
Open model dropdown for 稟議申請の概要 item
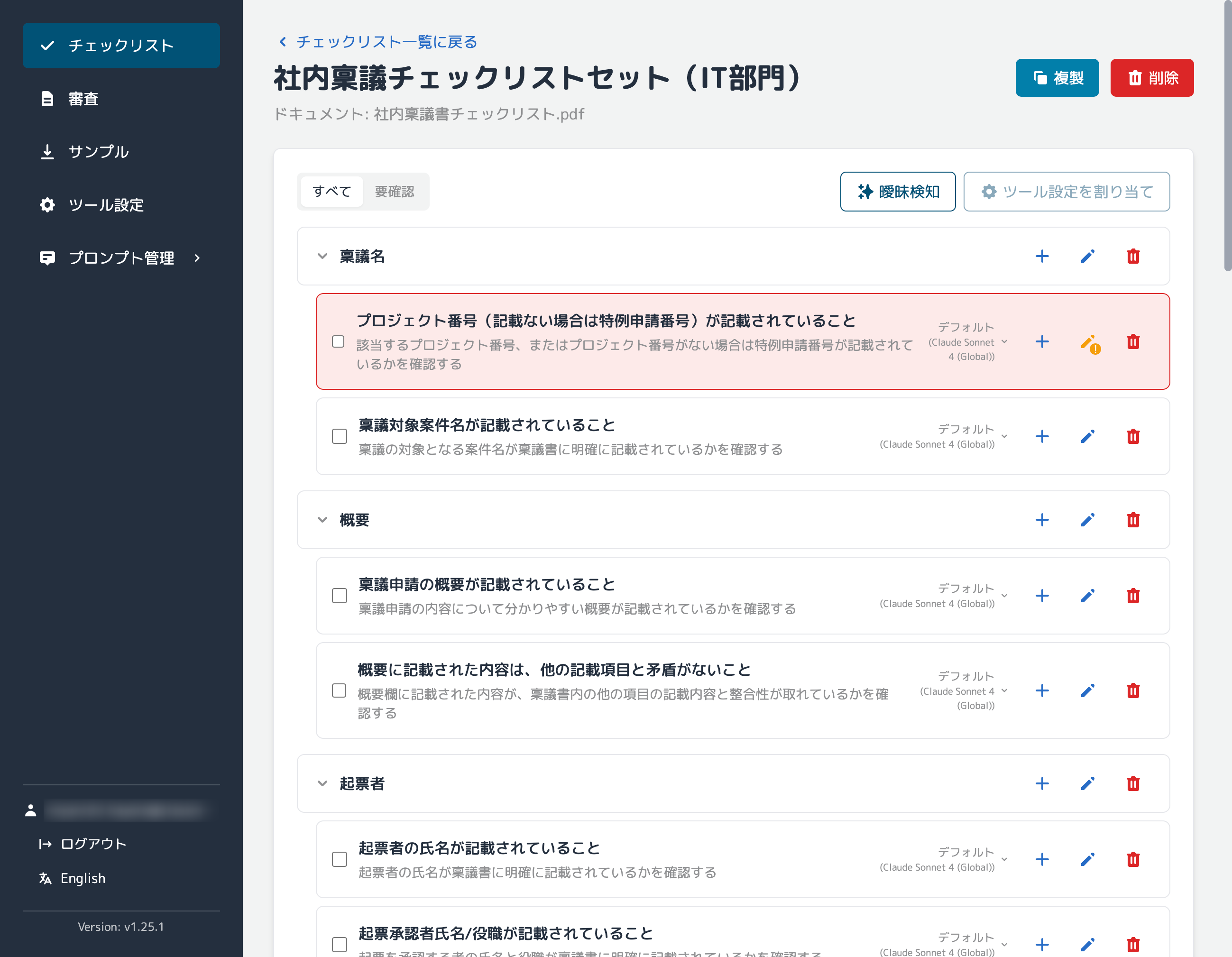pos(944,596)
